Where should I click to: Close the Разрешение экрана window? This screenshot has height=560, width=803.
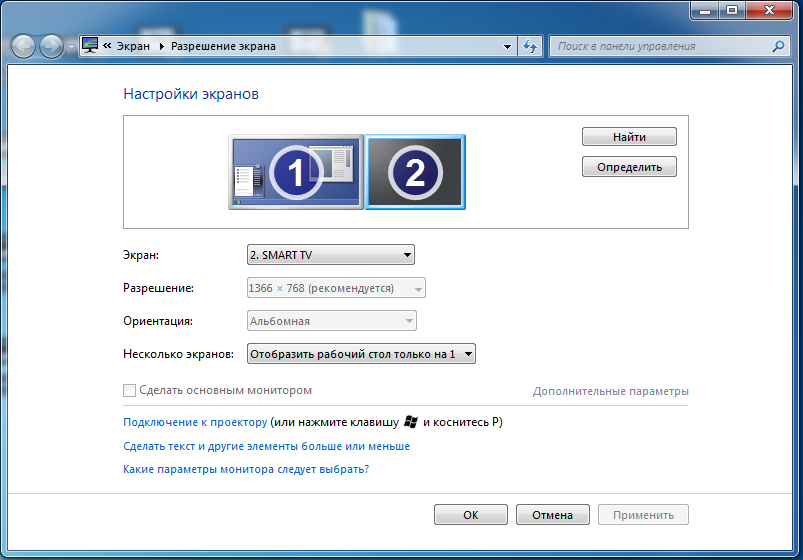coord(769,11)
